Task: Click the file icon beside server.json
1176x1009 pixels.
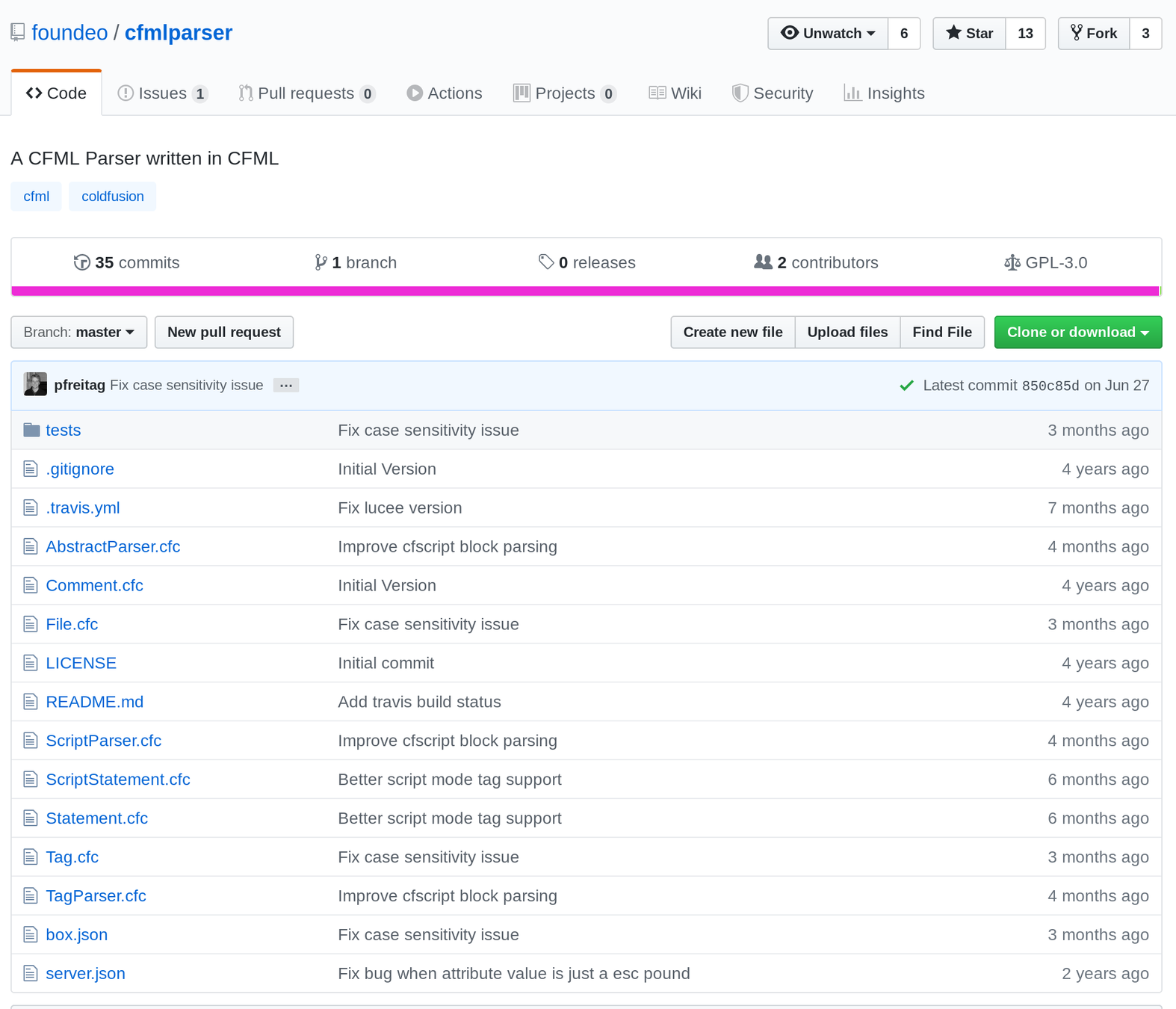Action: coord(30,974)
